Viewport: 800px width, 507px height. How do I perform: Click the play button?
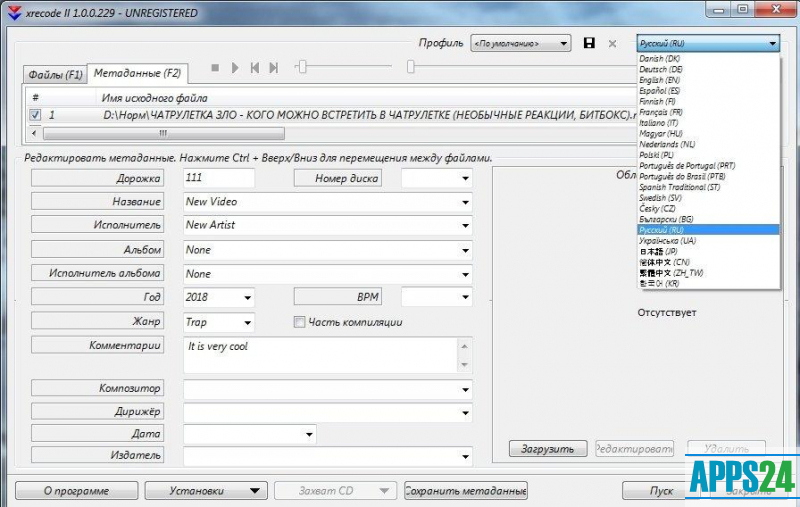click(235, 67)
